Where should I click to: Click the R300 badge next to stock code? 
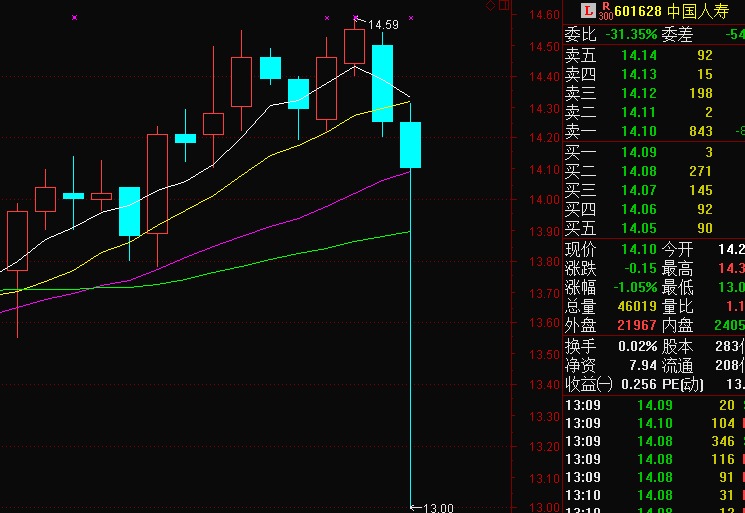coord(606,13)
